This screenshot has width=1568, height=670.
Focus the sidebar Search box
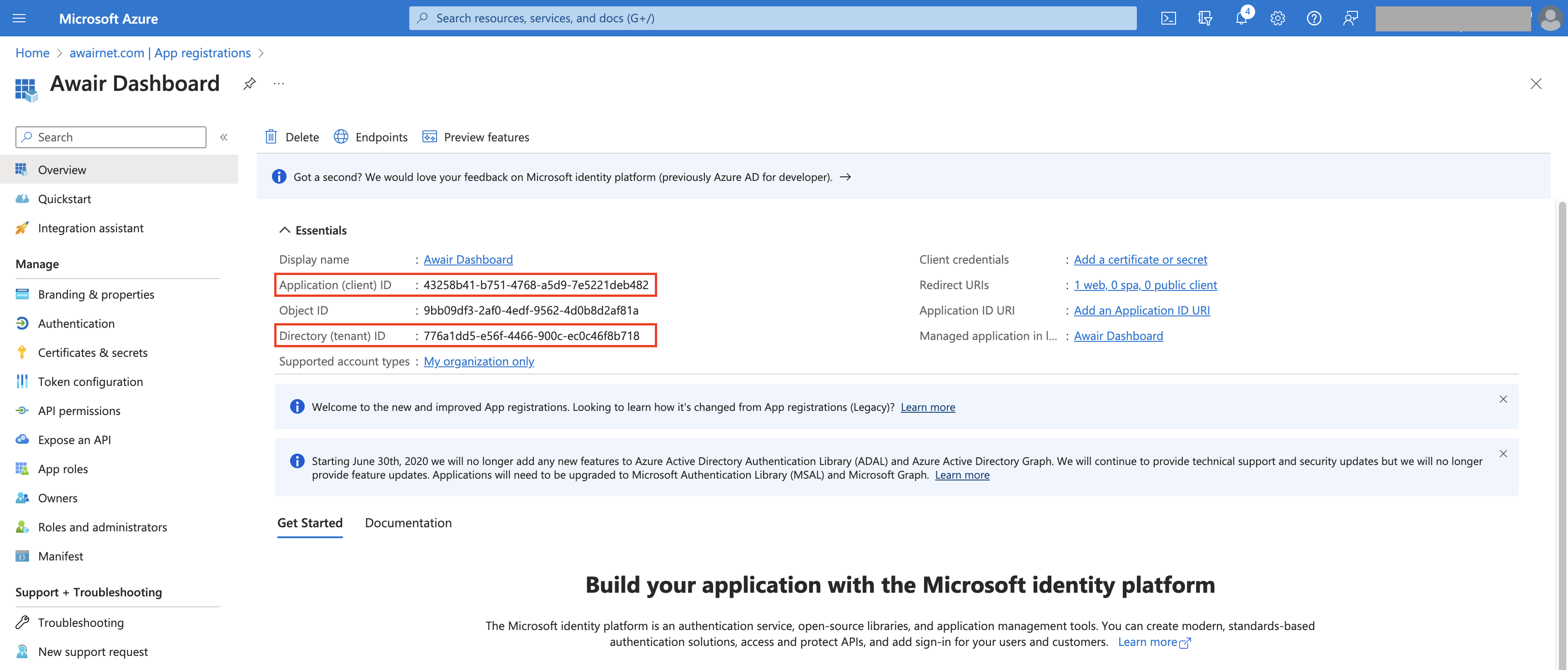coord(111,137)
